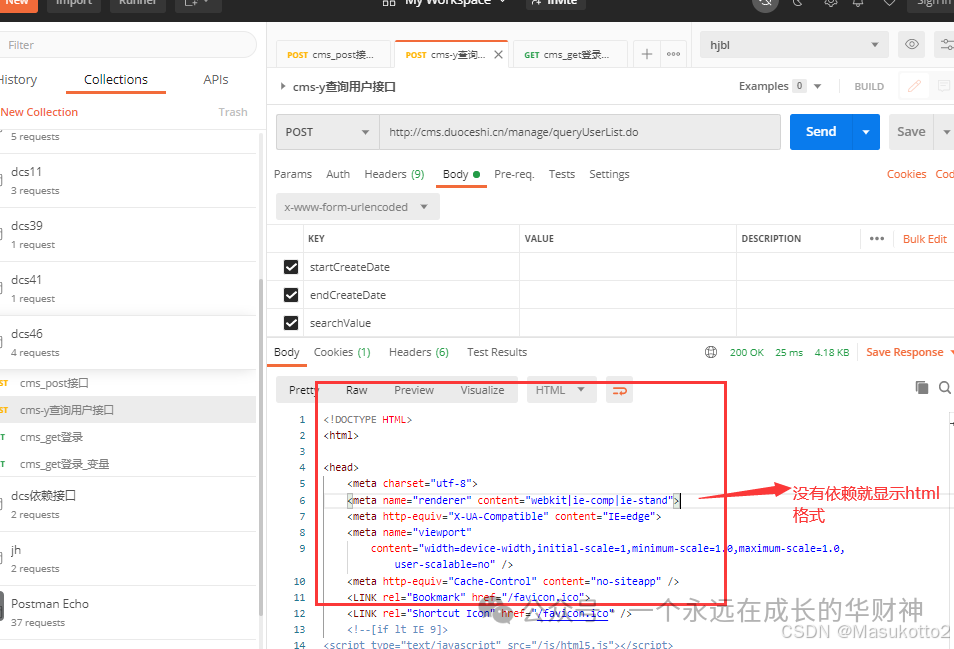Open search in response magnifier icon
The image size is (954, 649).
(x=945, y=387)
